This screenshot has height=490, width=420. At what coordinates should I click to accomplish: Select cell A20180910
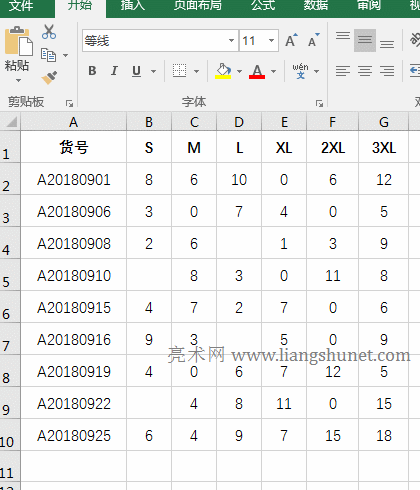click(74, 275)
